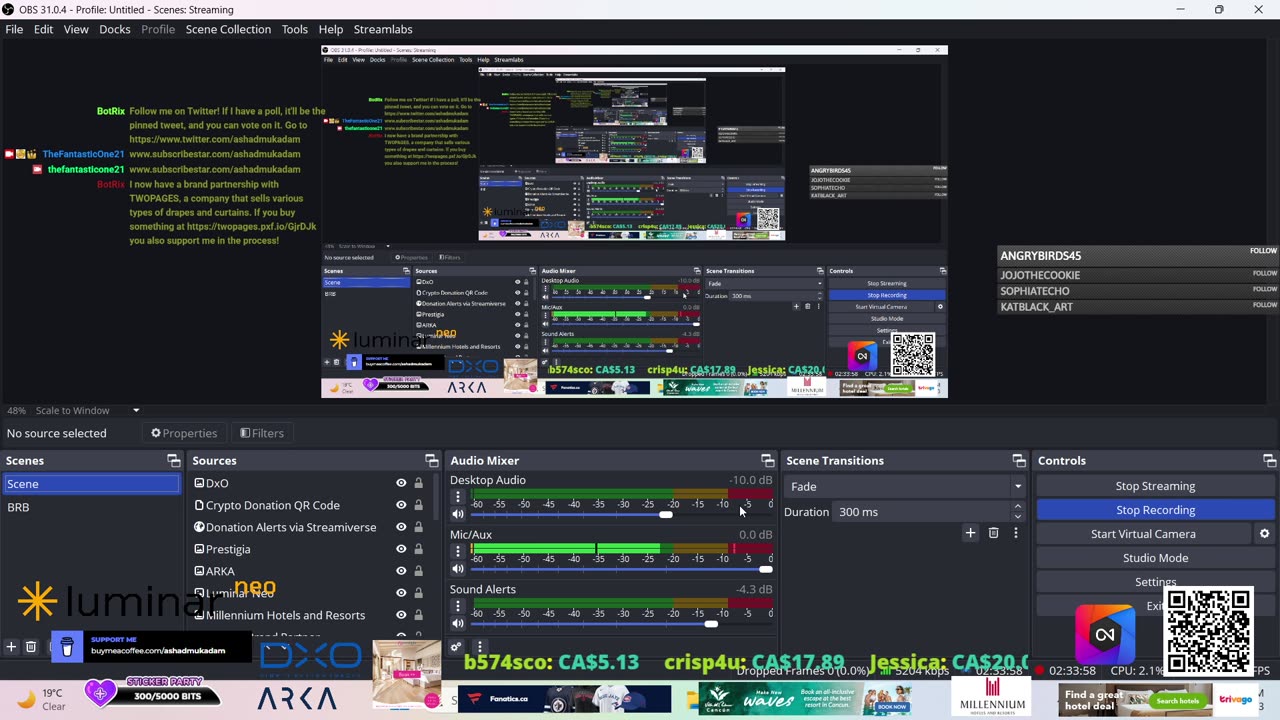This screenshot has height=720, width=1280.
Task: Select the BRB scene
Action: 91,507
